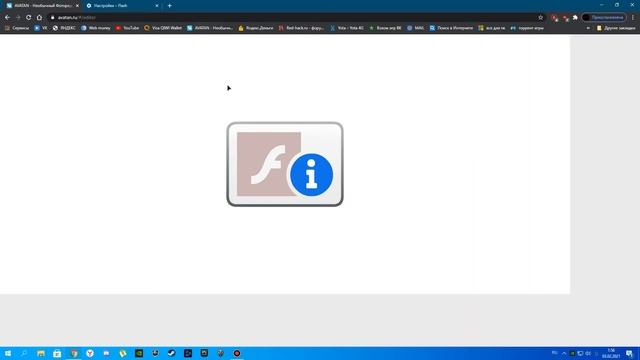
Task: Open the Visa QIWI Wallet bookmark
Action: (163, 28)
